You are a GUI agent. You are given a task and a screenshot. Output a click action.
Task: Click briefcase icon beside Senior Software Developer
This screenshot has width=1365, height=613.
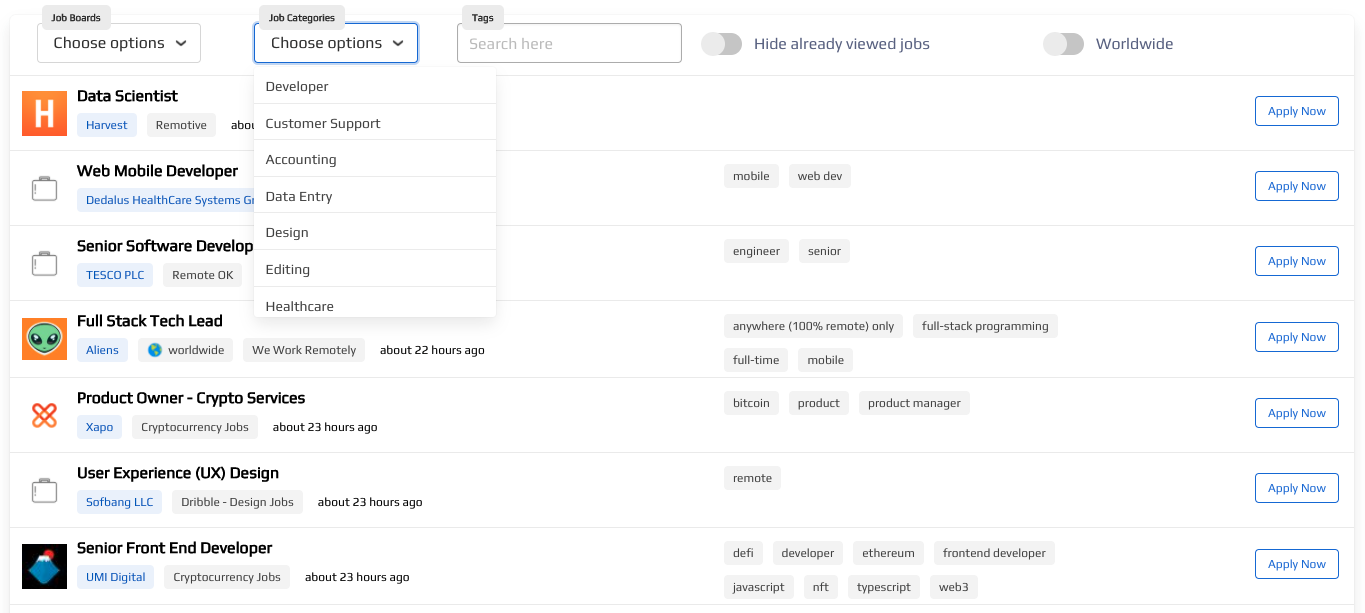tap(44, 263)
